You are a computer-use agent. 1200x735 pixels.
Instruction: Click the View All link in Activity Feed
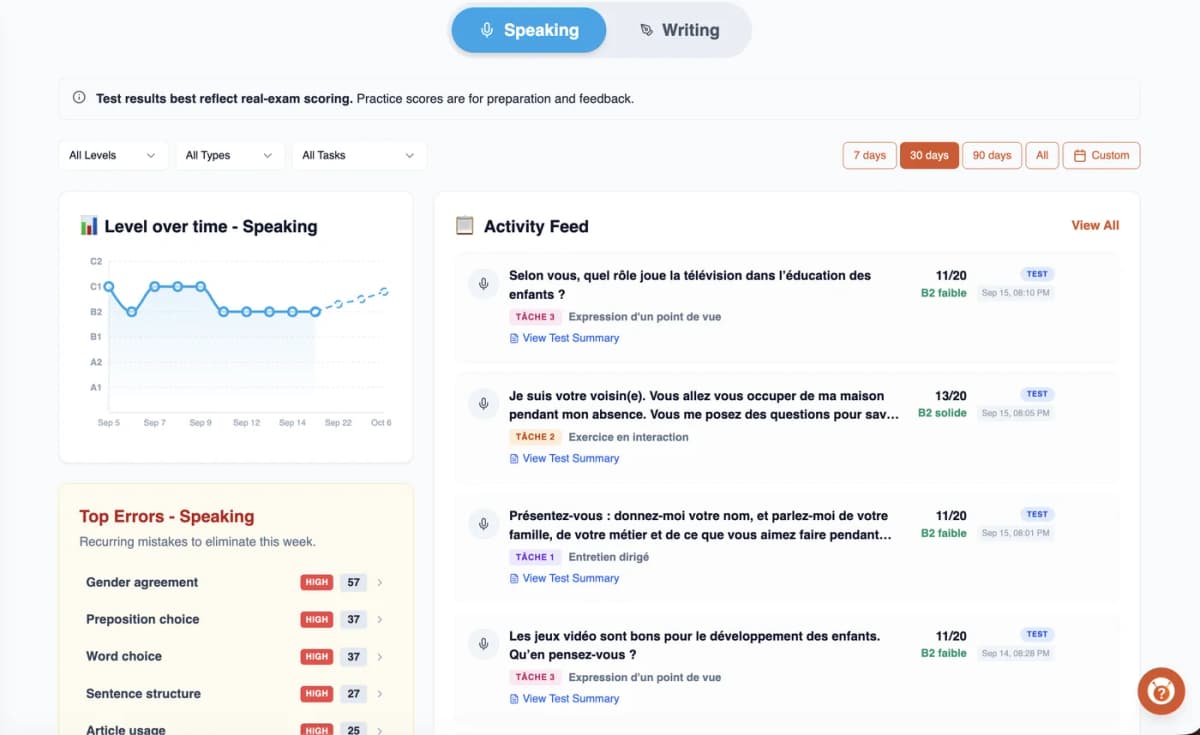1095,225
